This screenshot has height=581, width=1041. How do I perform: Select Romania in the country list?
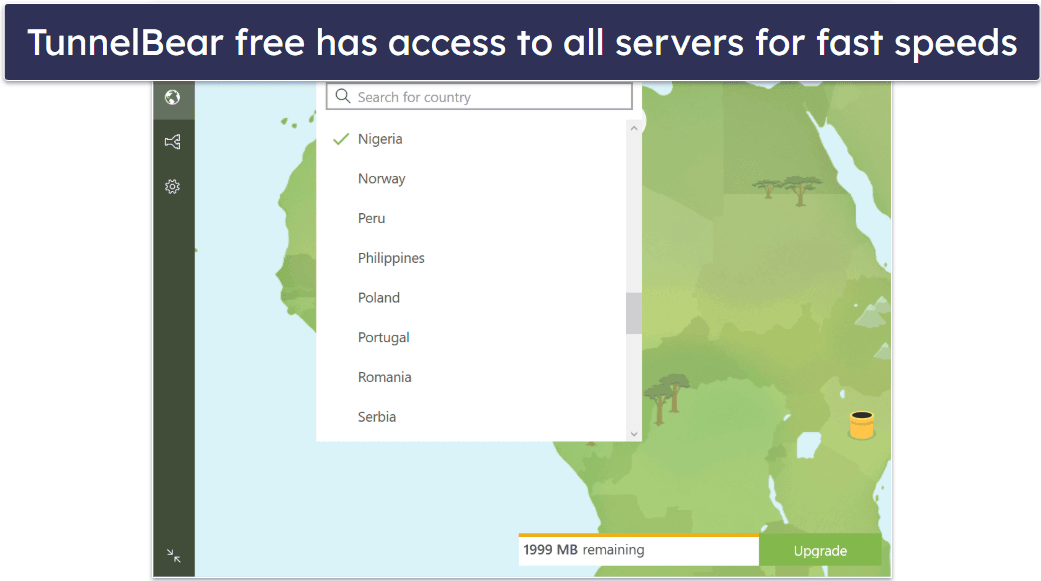tap(471, 377)
